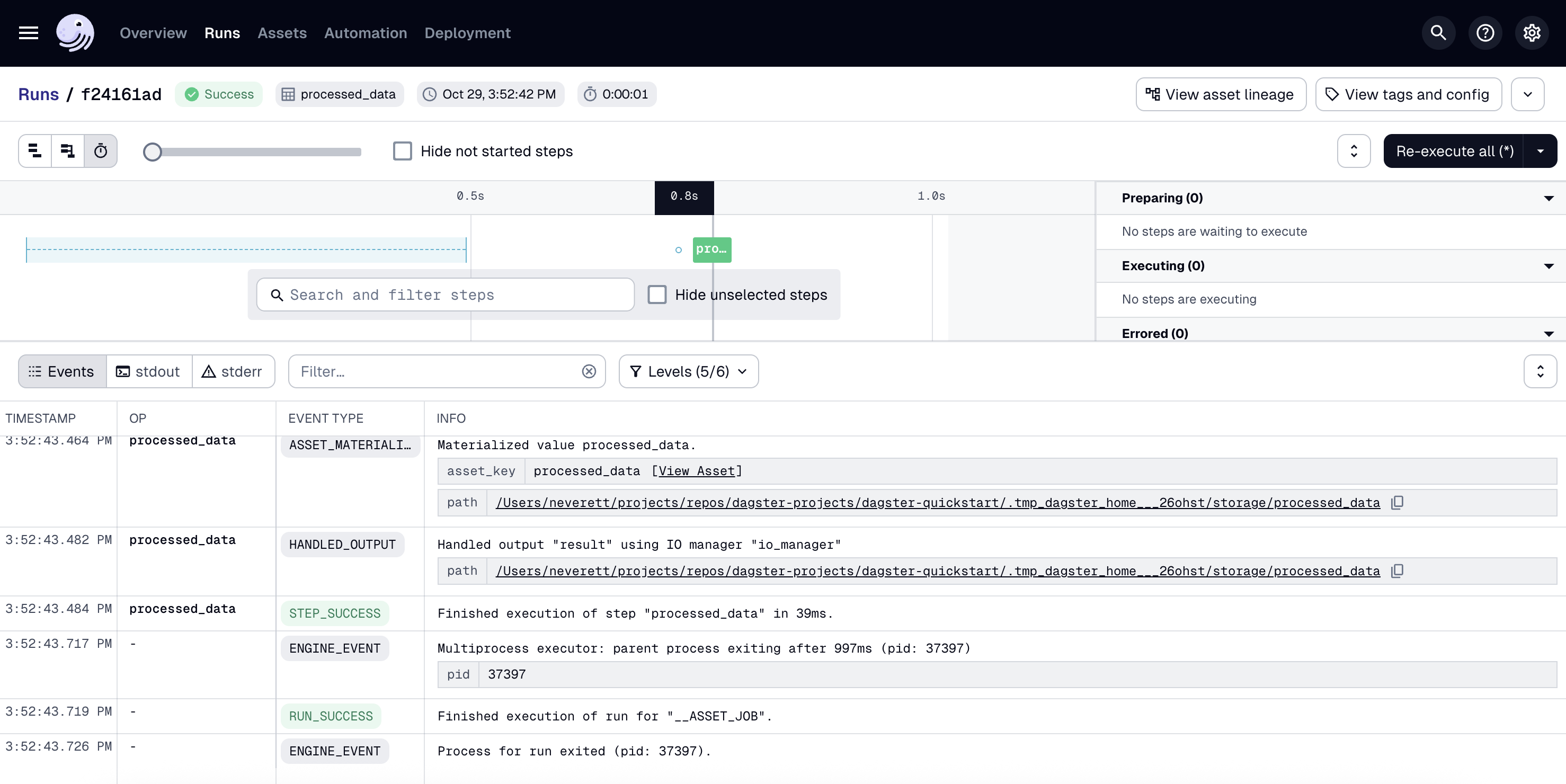Collapse the Preparing (0) section
This screenshot has width=1566, height=784.
(1548, 198)
